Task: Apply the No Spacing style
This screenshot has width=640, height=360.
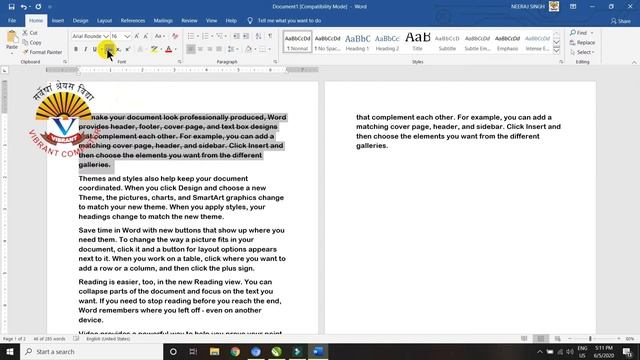Action: click(327, 42)
